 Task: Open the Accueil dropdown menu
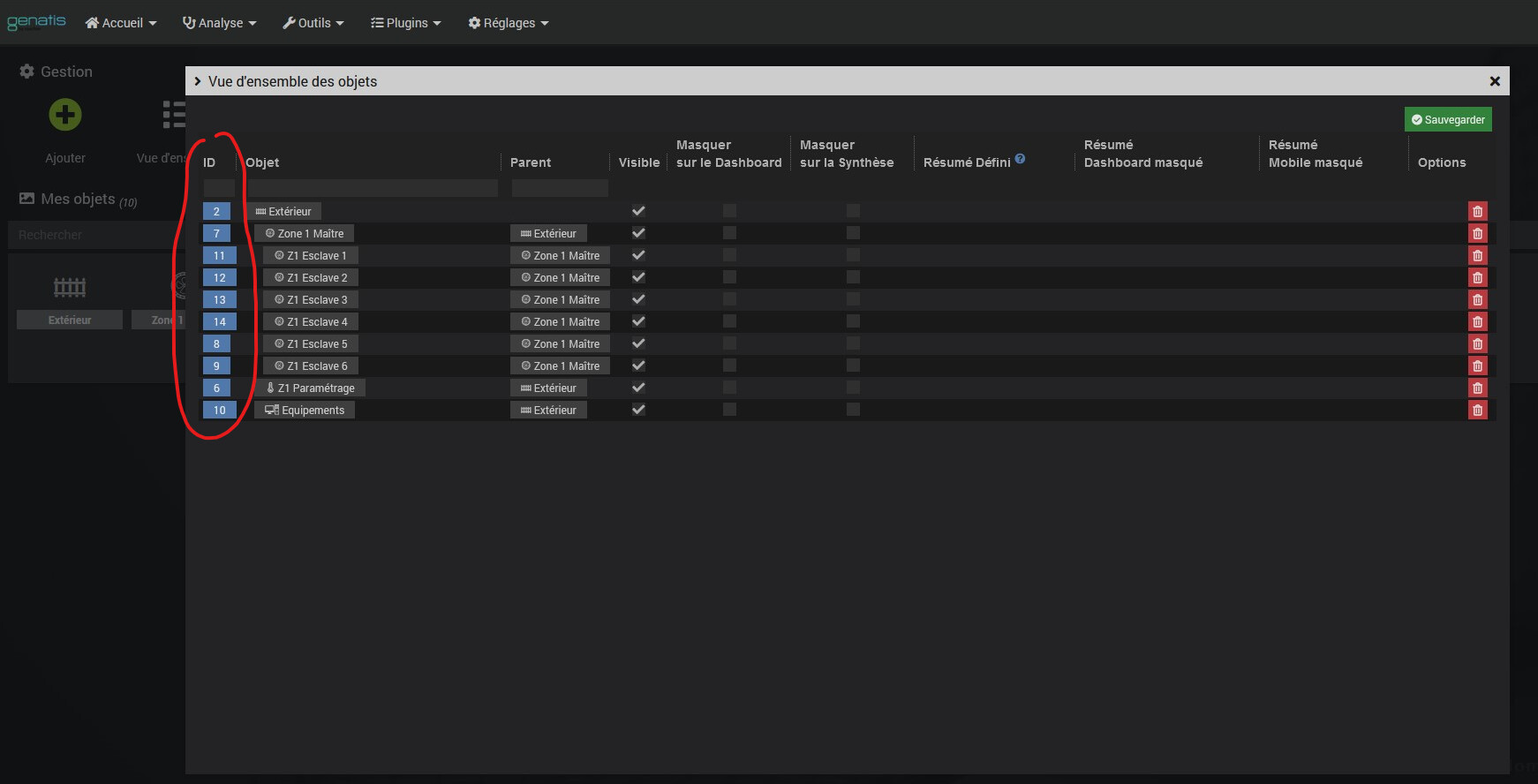[x=121, y=23]
